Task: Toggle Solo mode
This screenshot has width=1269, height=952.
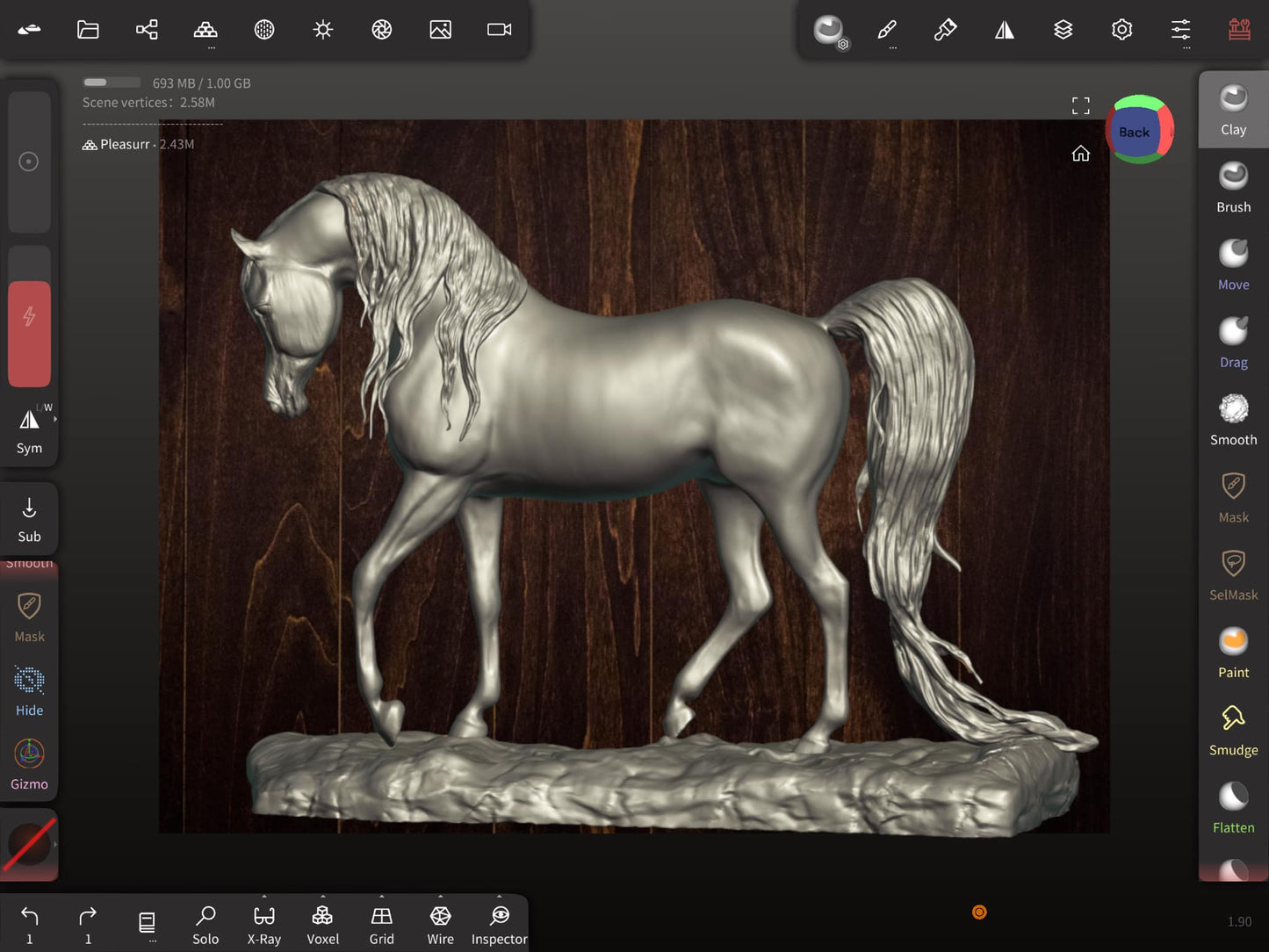Action: point(205,925)
